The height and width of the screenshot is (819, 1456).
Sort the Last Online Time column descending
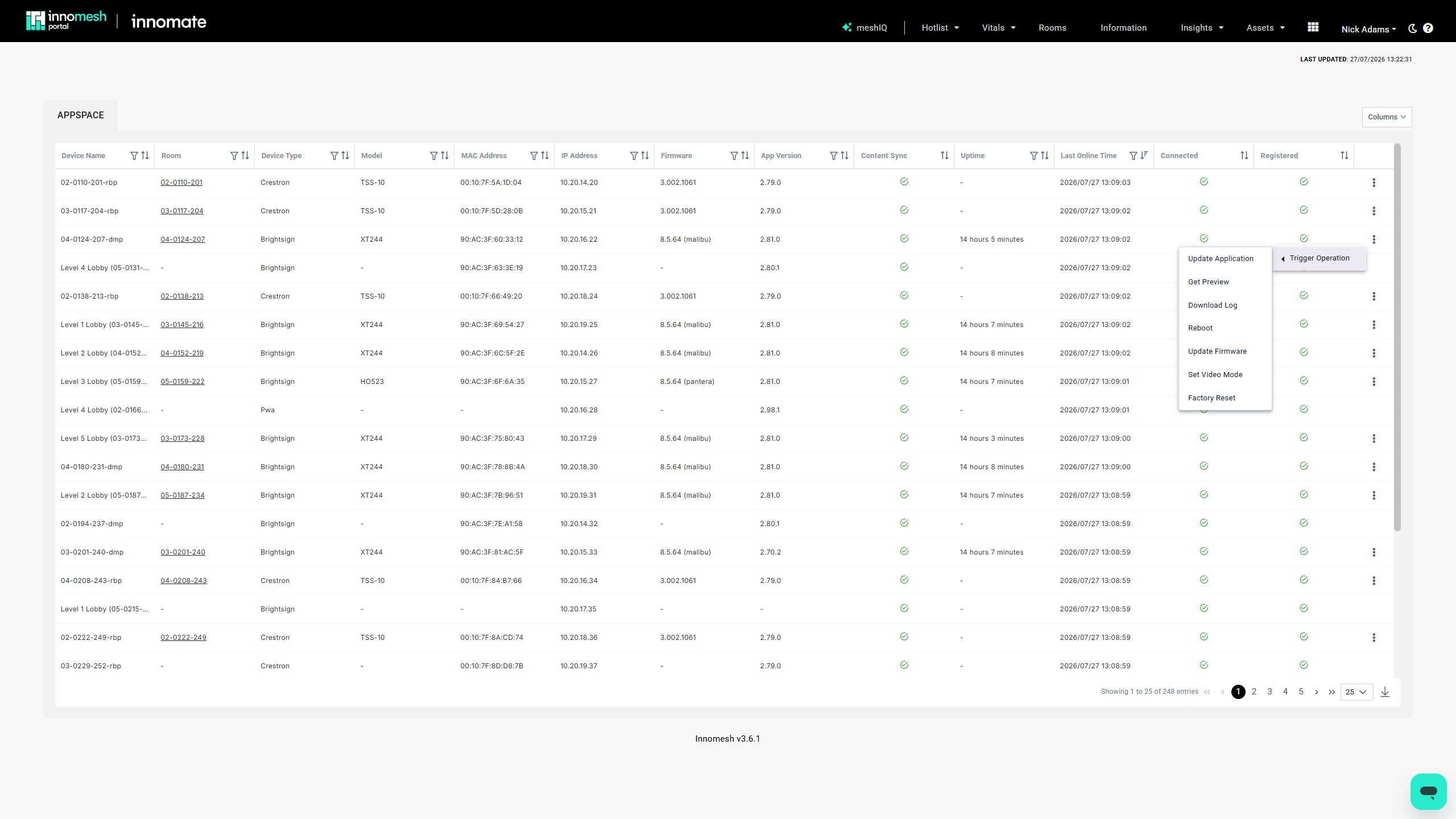1144,156
